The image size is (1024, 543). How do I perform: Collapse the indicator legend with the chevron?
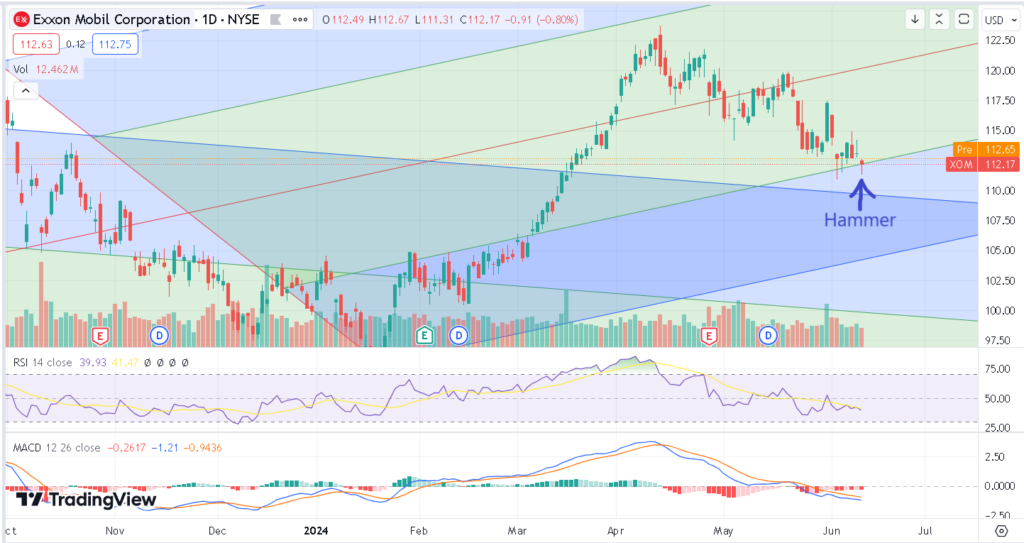pos(25,91)
